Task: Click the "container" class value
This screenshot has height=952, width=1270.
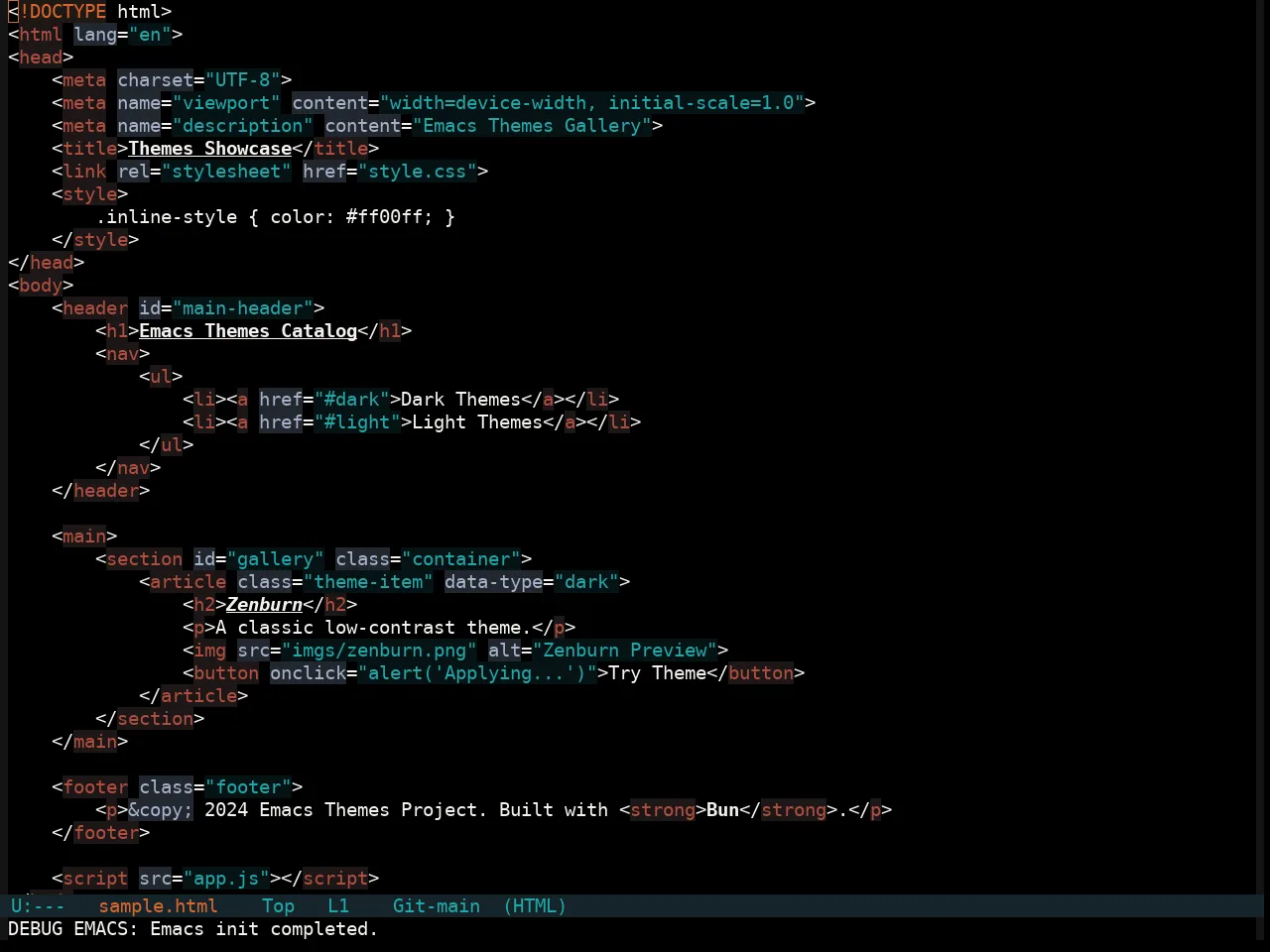Action: (x=461, y=559)
